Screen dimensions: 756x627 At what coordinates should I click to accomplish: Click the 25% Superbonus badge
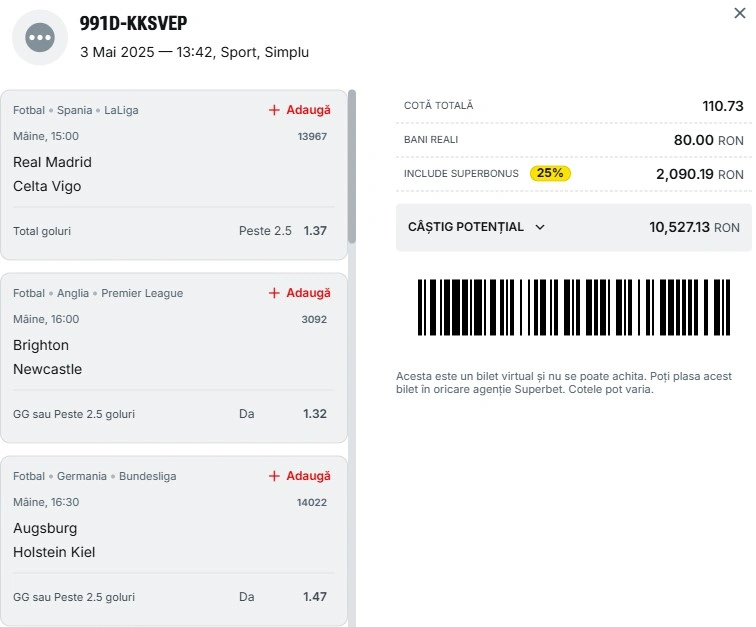click(550, 173)
